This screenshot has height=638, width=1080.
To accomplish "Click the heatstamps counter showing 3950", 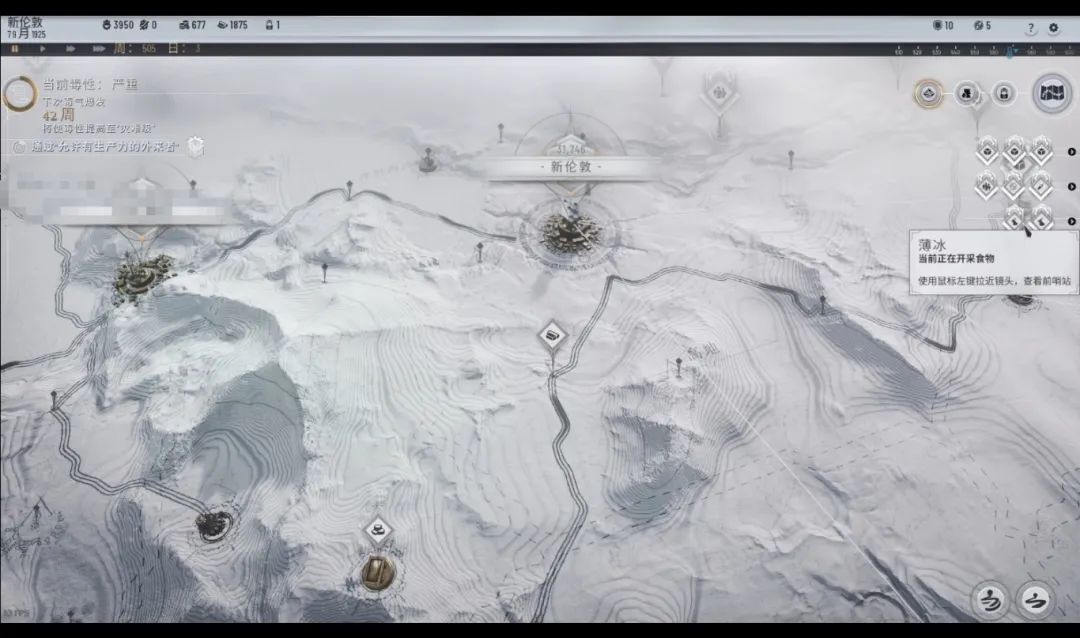I will click(x=118, y=25).
